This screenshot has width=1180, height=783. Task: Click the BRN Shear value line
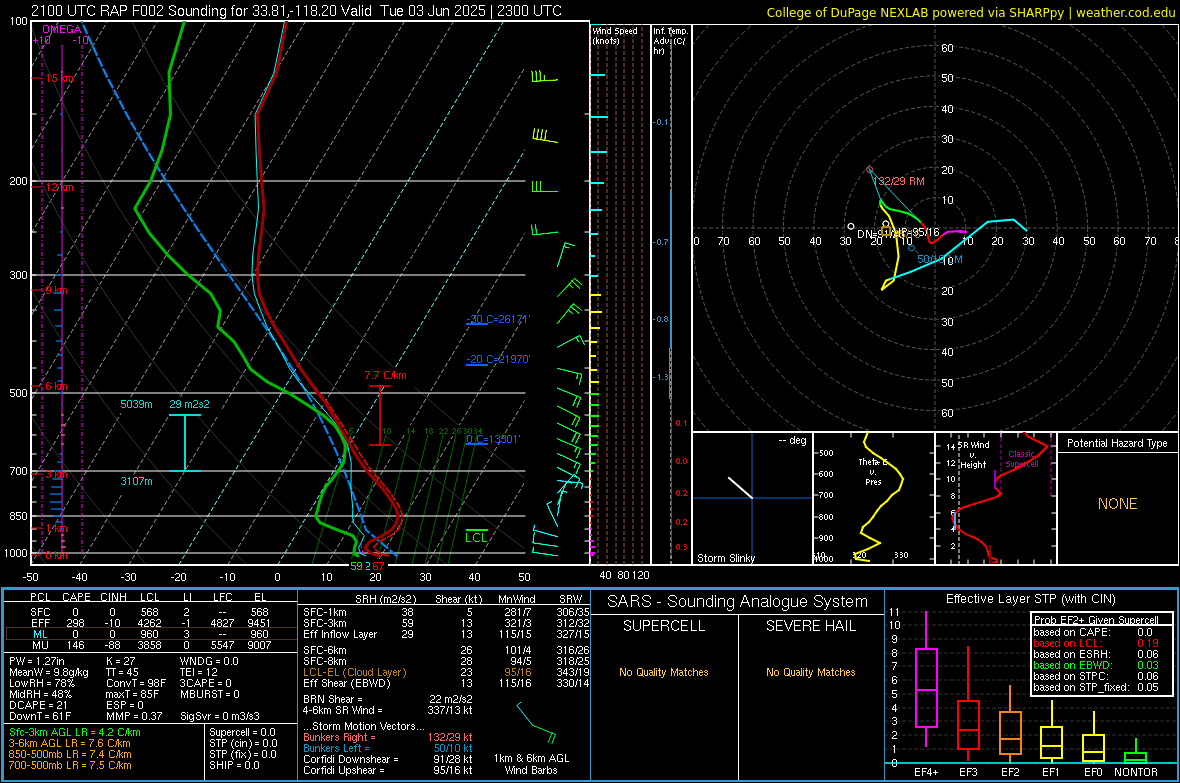click(388, 699)
